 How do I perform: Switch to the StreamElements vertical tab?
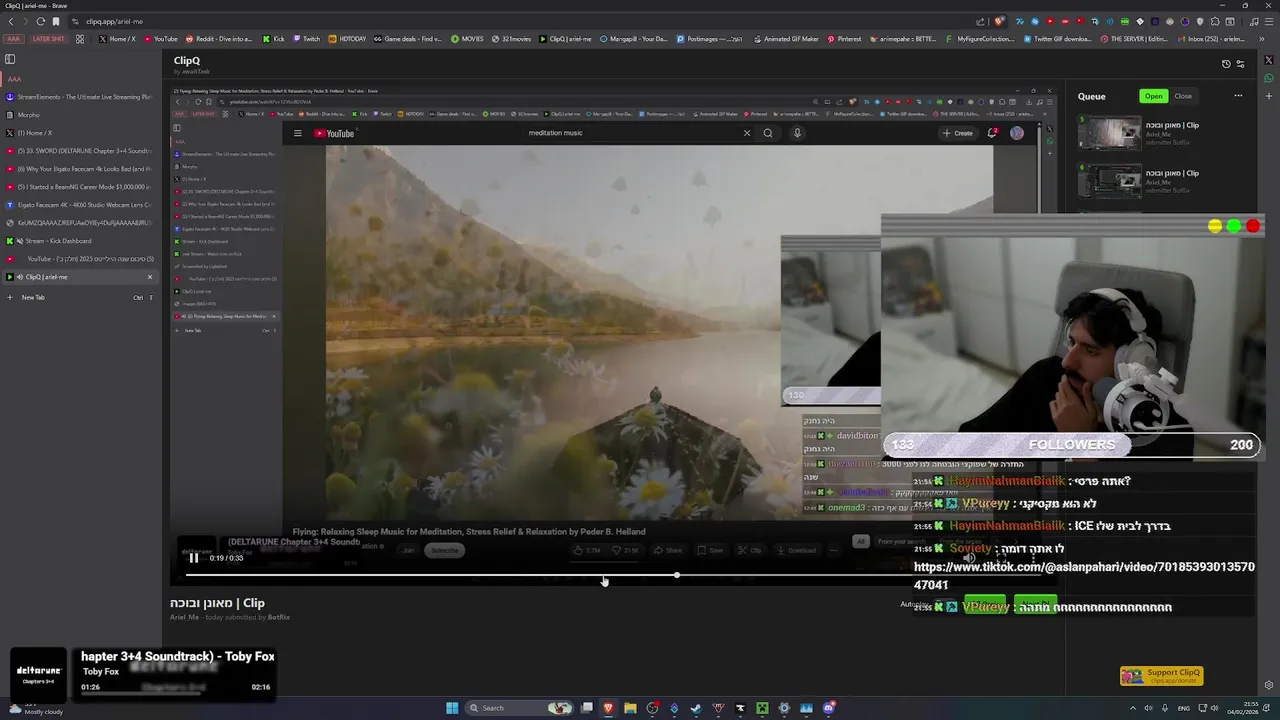pos(80,97)
